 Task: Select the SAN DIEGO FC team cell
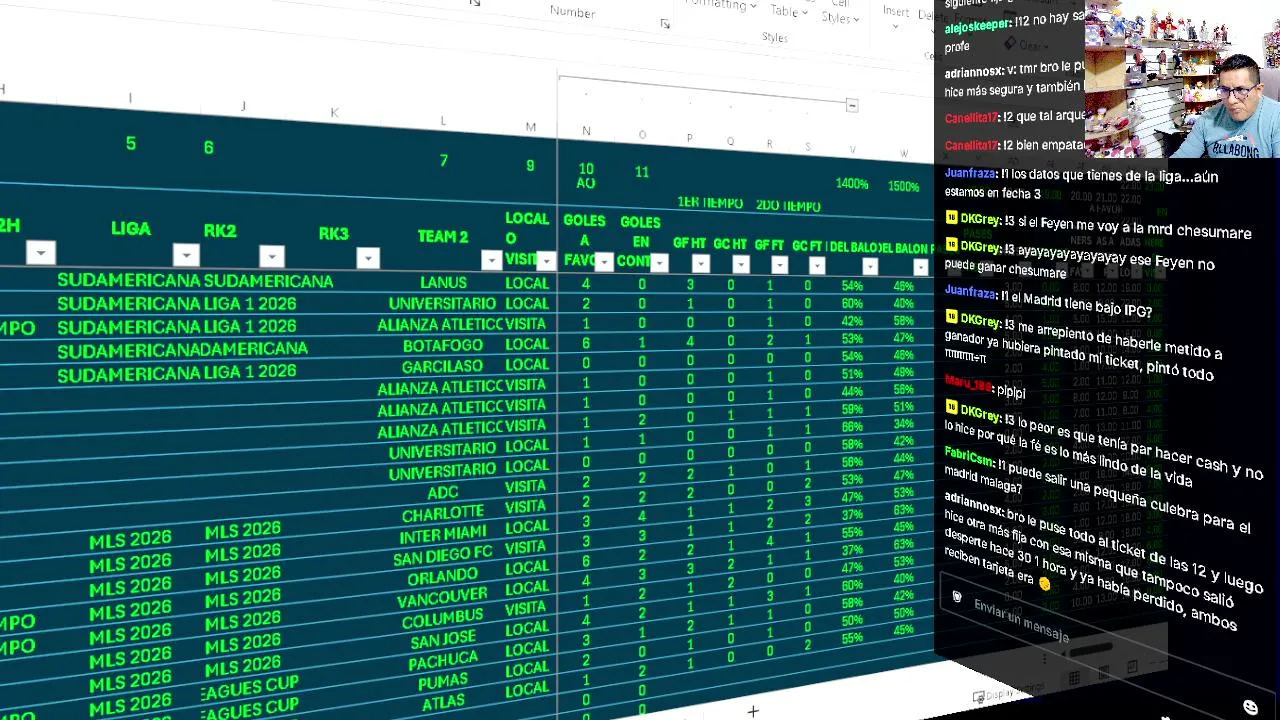443,556
